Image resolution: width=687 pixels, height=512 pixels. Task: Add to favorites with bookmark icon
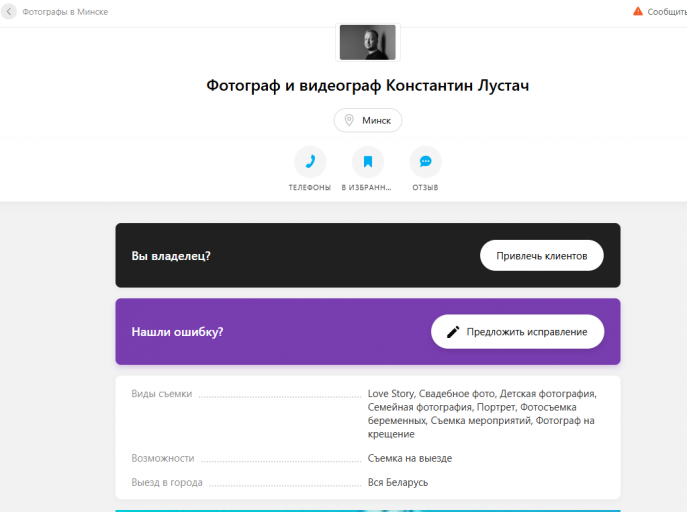[368, 162]
